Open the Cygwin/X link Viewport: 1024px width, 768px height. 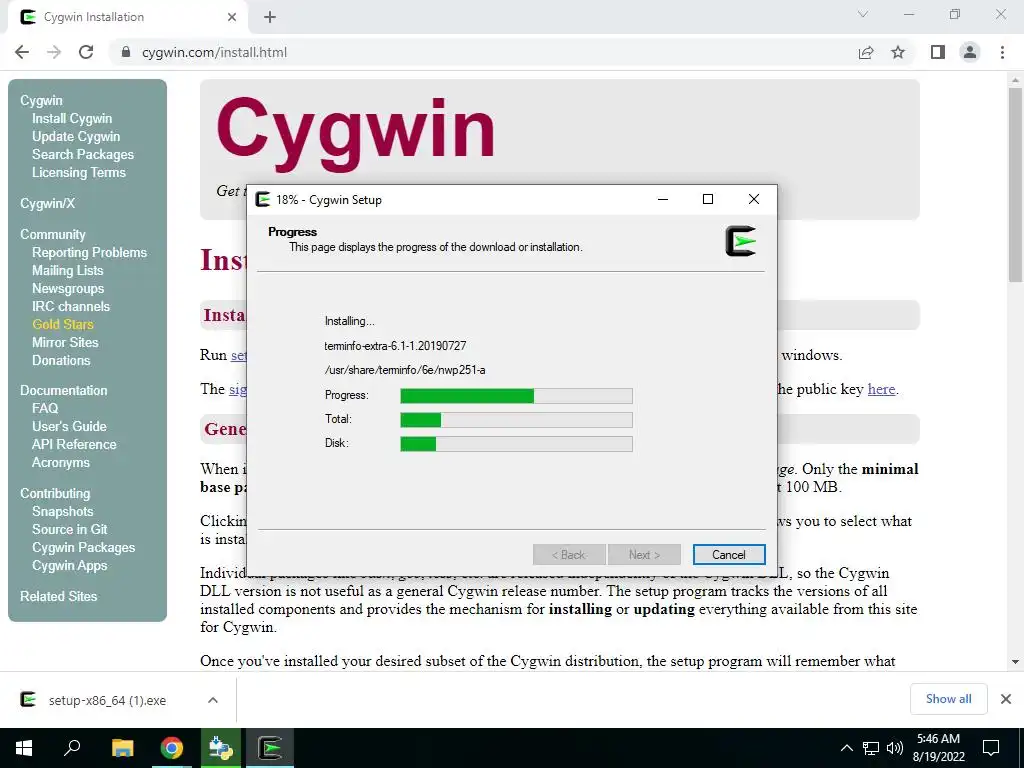pyautogui.click(x=48, y=203)
